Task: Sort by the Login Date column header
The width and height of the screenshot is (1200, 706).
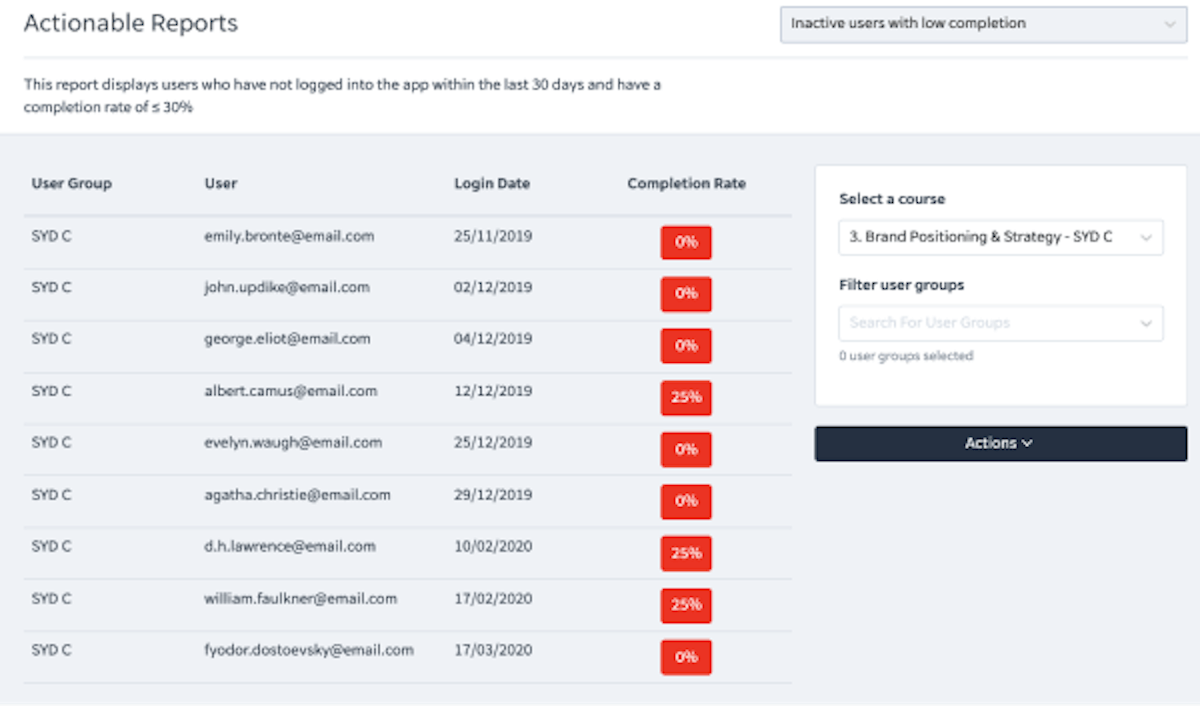Action: point(492,184)
